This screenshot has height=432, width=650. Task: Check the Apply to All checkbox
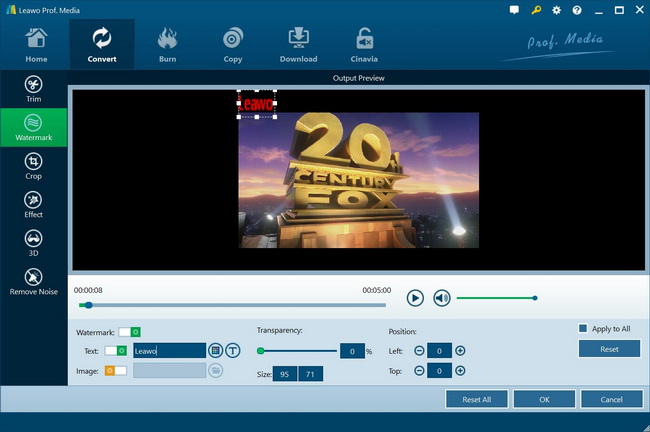pos(583,328)
